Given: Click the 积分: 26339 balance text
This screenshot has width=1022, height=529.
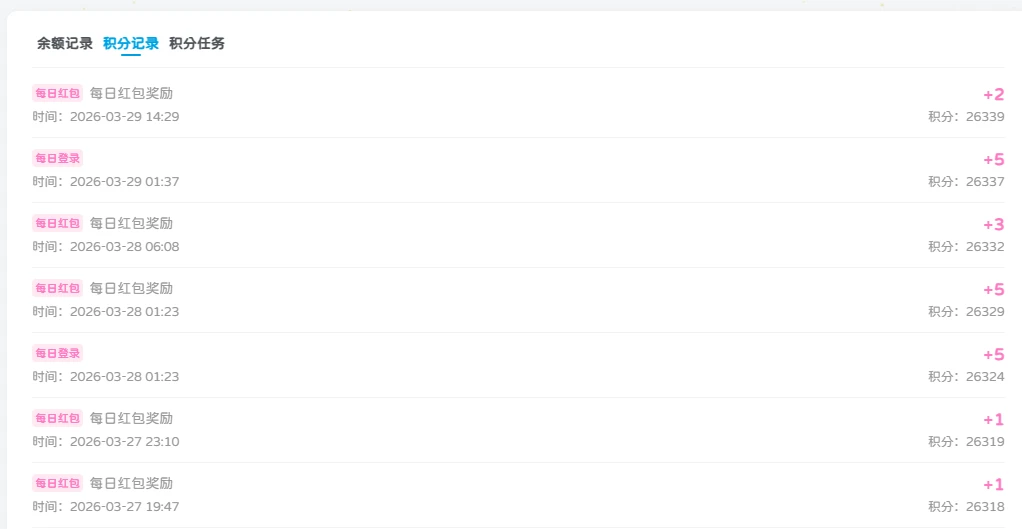Looking at the screenshot, I should click(x=966, y=117).
